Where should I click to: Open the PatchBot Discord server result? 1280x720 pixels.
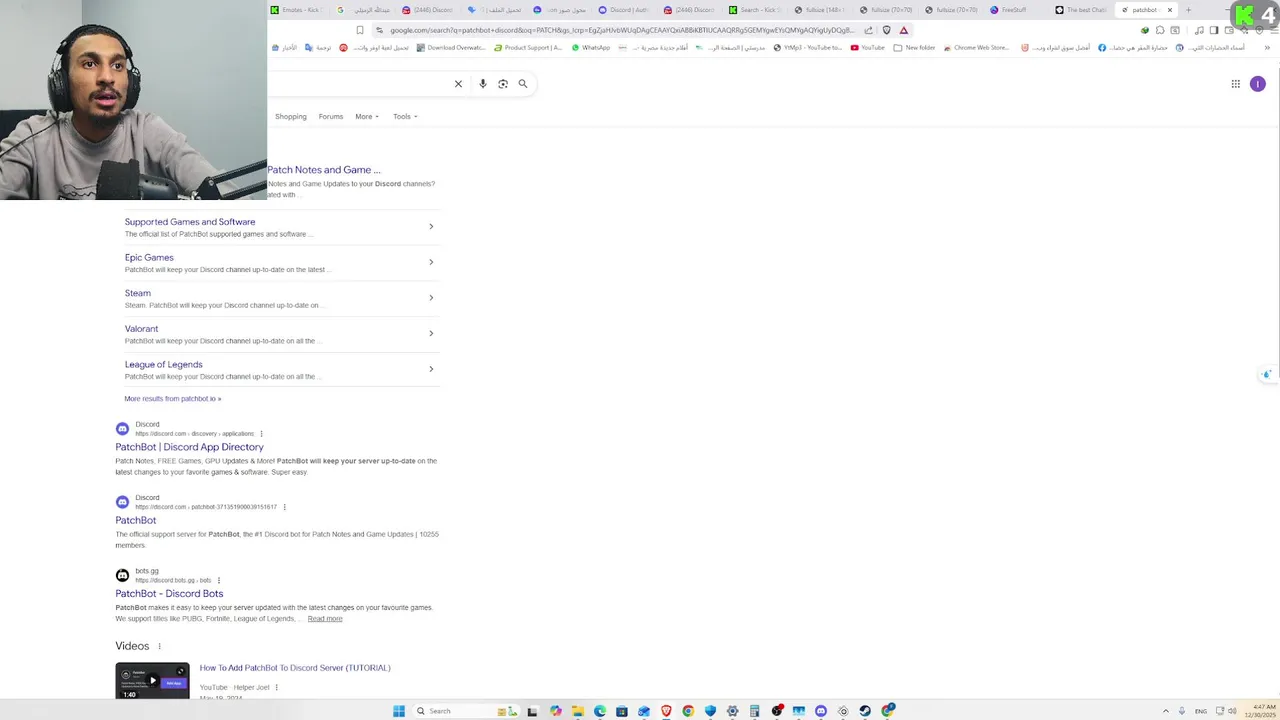click(x=136, y=520)
